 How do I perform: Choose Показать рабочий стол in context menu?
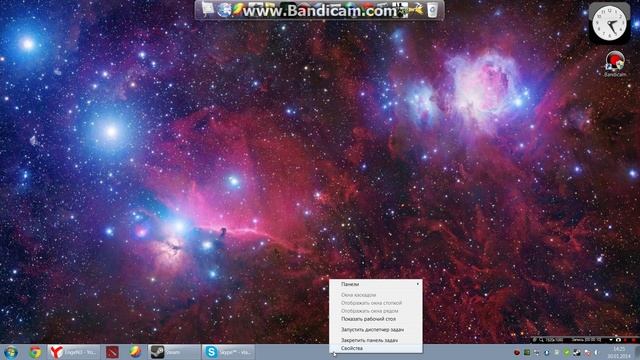pos(376,319)
